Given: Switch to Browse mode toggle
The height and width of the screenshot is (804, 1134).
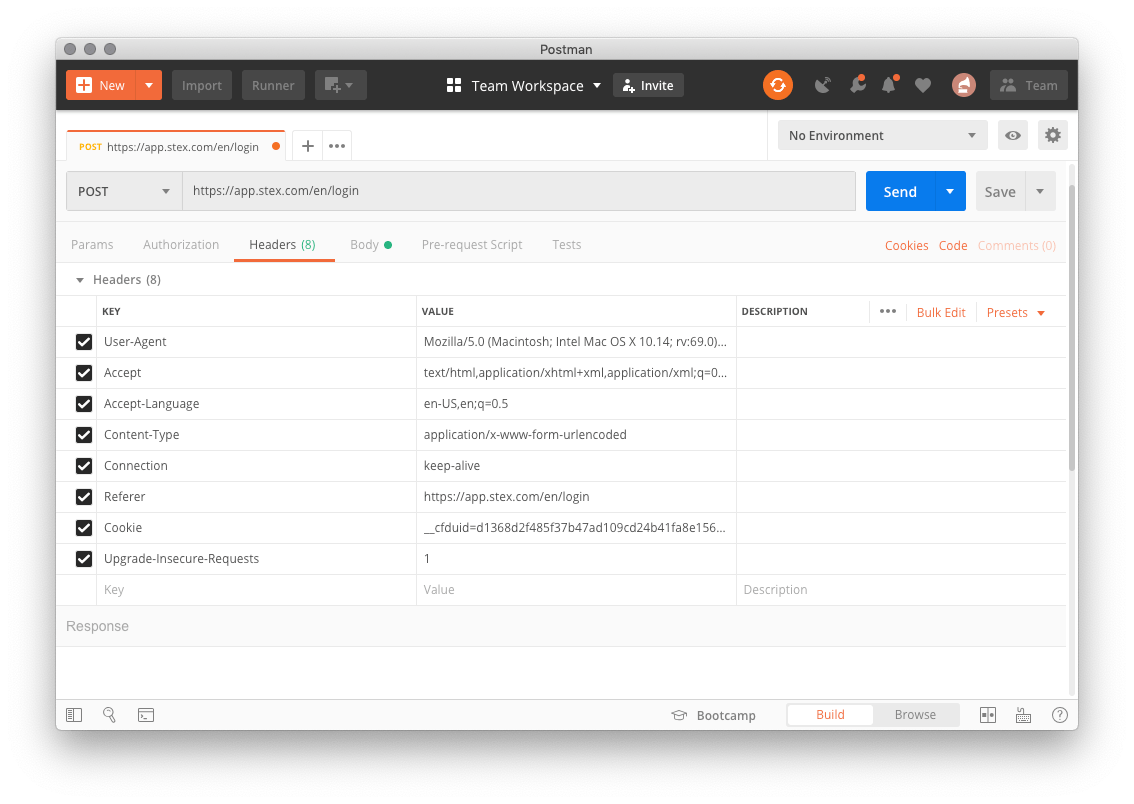Looking at the screenshot, I should click(x=915, y=714).
